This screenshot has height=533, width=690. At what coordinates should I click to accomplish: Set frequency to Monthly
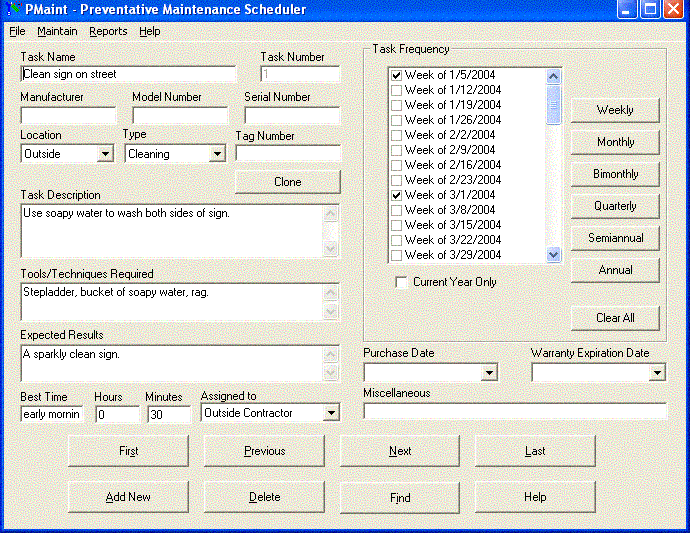coord(615,142)
